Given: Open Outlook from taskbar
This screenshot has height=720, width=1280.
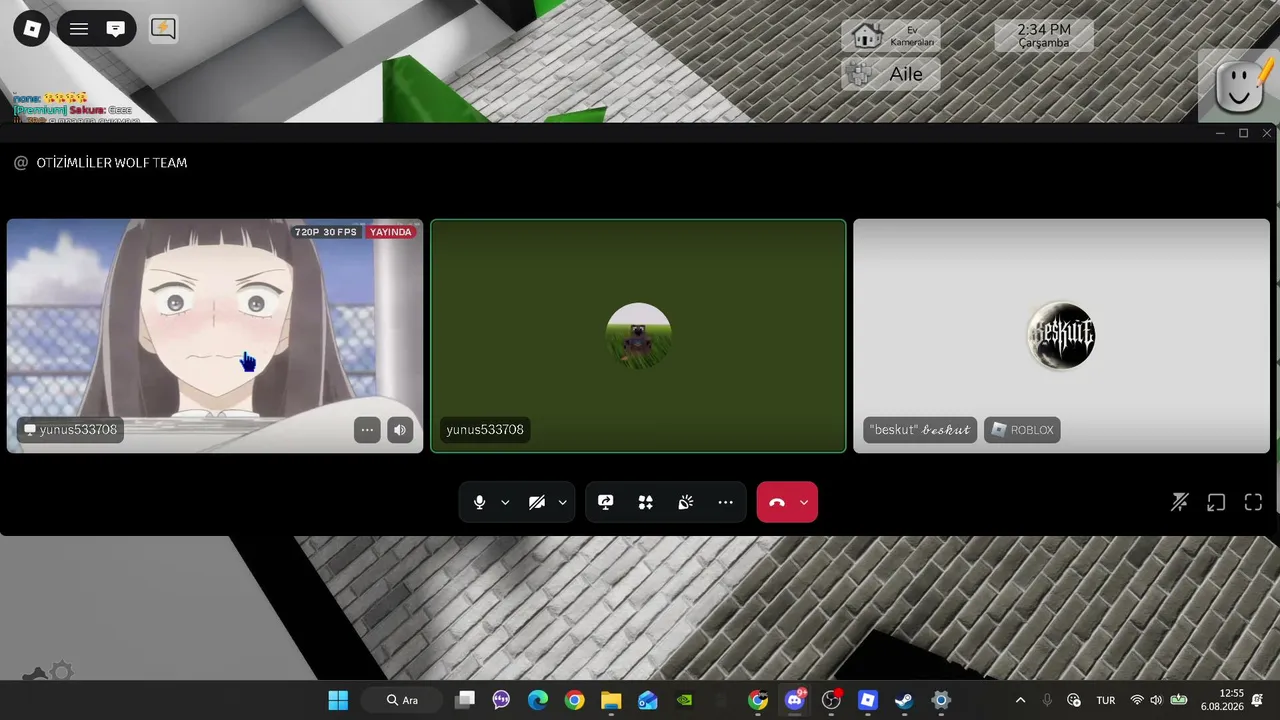Looking at the screenshot, I should coord(648,700).
